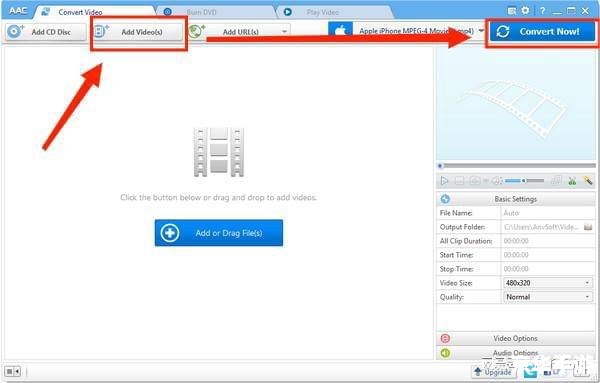The image size is (600, 383).
Task: Open the magic wand effects icon
Action: coord(588,181)
